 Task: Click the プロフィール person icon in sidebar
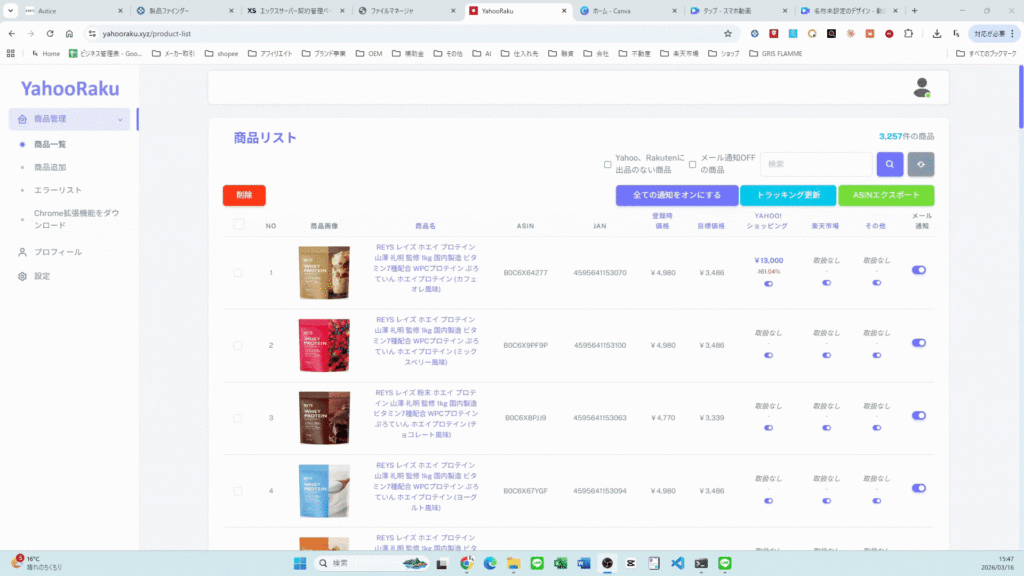tap(22, 252)
